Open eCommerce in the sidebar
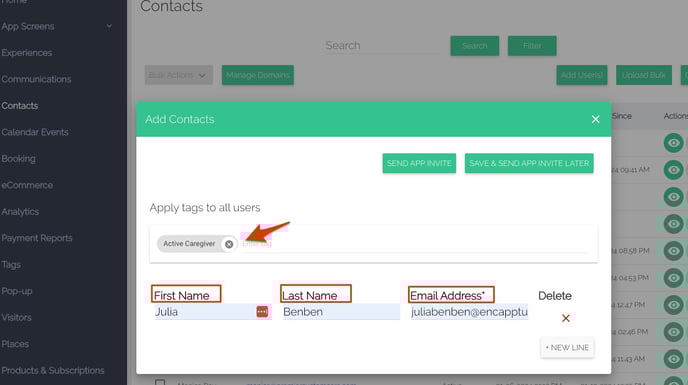 click(27, 185)
